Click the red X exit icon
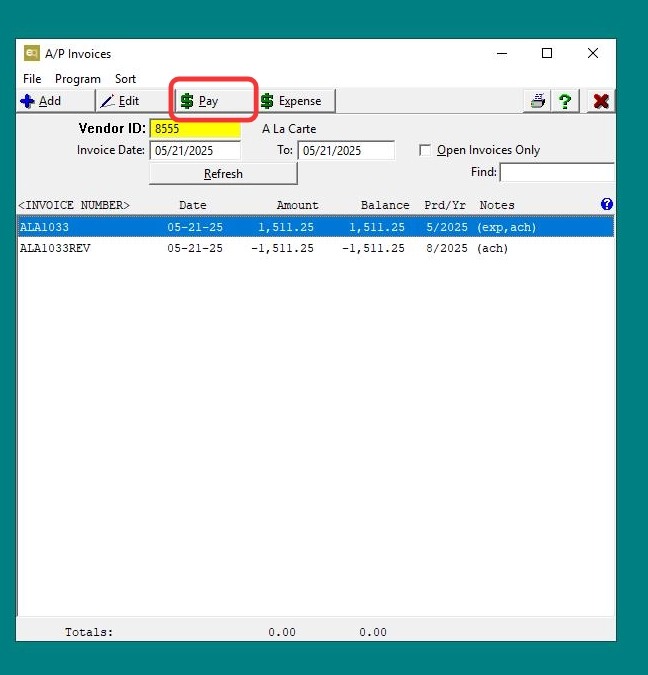 (601, 101)
